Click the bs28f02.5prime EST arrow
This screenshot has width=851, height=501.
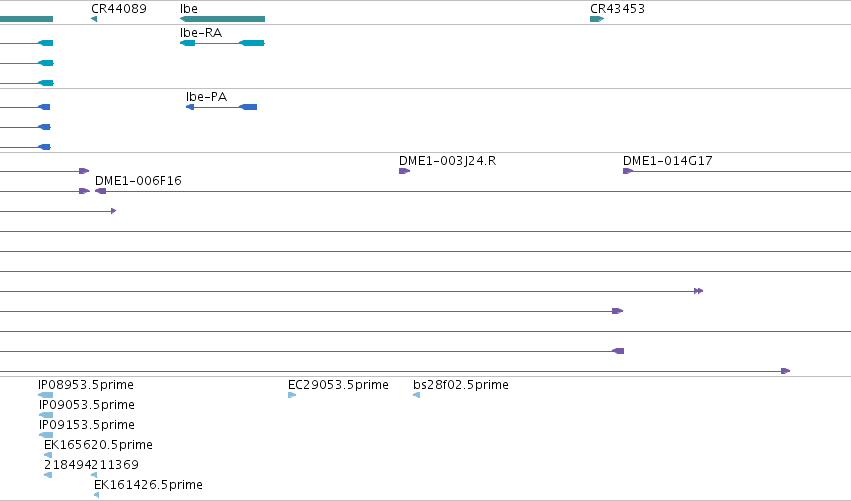[x=416, y=395]
